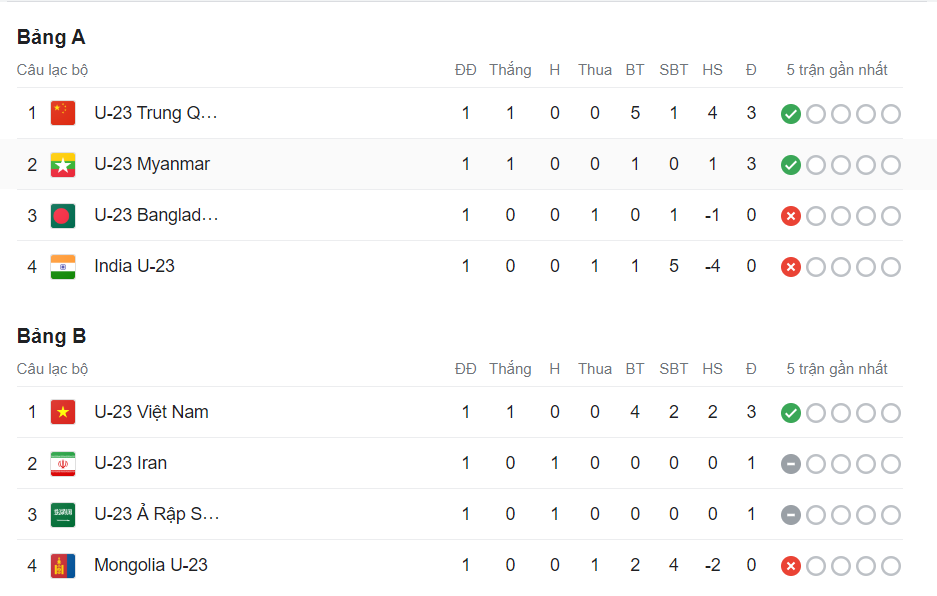This screenshot has width=937, height=596.
Task: Click U-23 Ả Rập Saudi team name
Action: tap(156, 514)
